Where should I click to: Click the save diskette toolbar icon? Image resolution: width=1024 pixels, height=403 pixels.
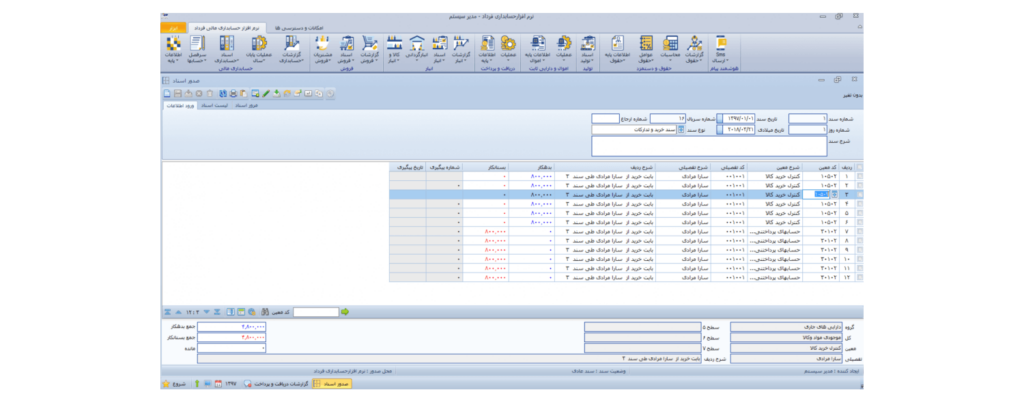pos(178,93)
